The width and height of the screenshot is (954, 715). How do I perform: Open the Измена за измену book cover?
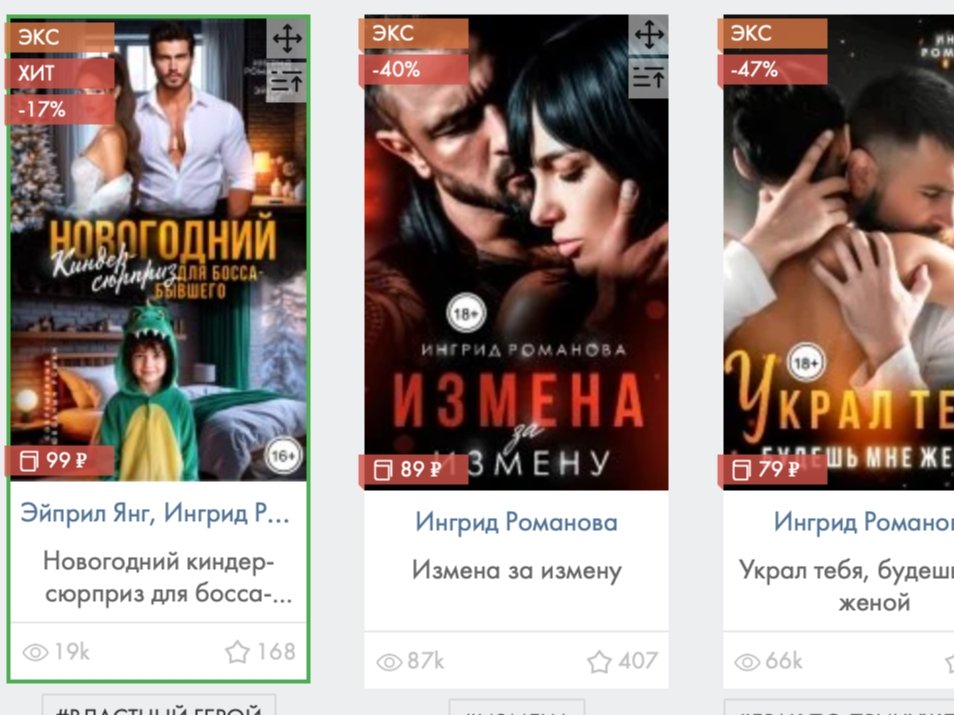click(x=516, y=253)
